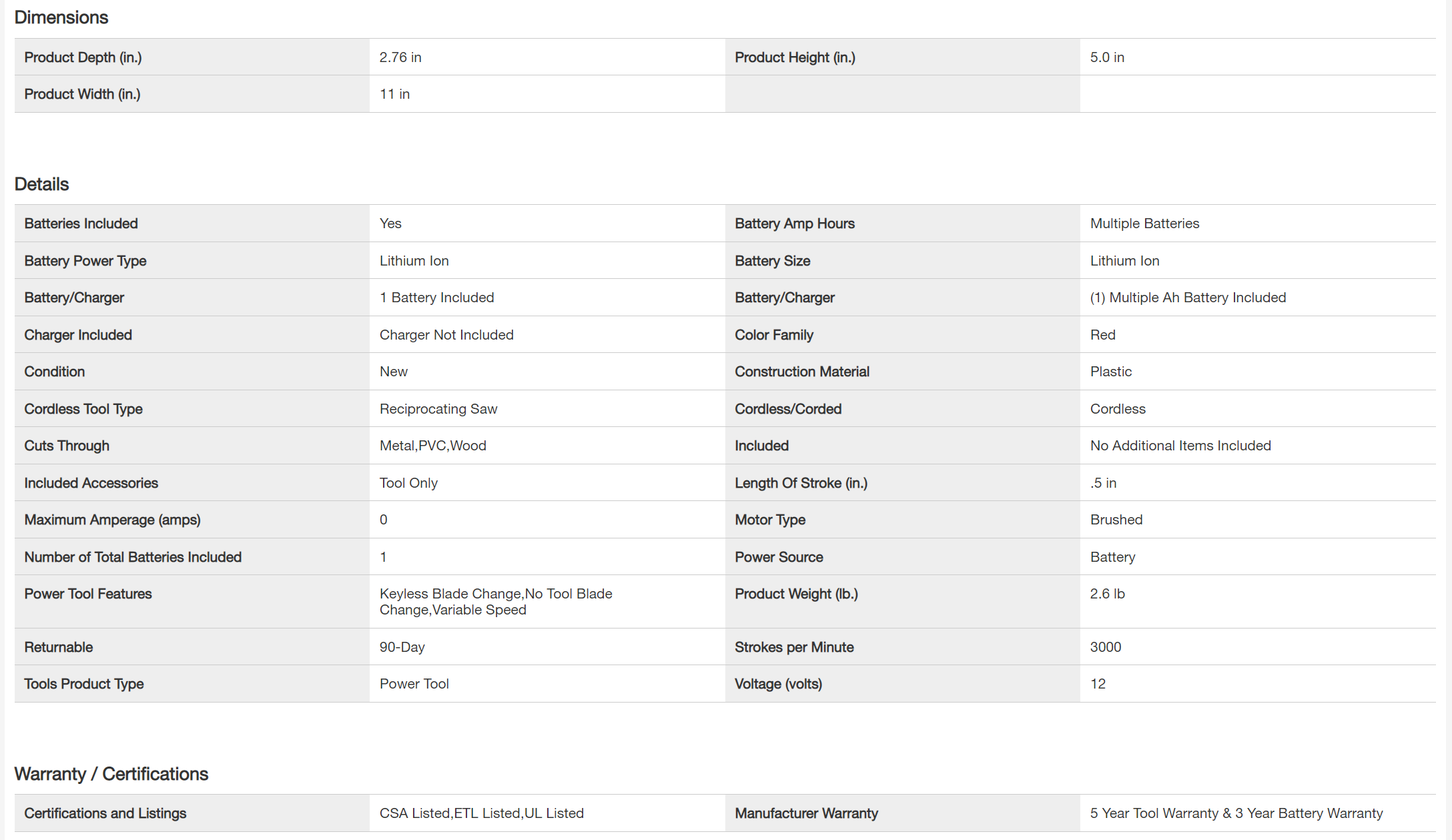Image resolution: width=1452 pixels, height=840 pixels.
Task: Click the Cuts Through materials value
Action: [432, 446]
